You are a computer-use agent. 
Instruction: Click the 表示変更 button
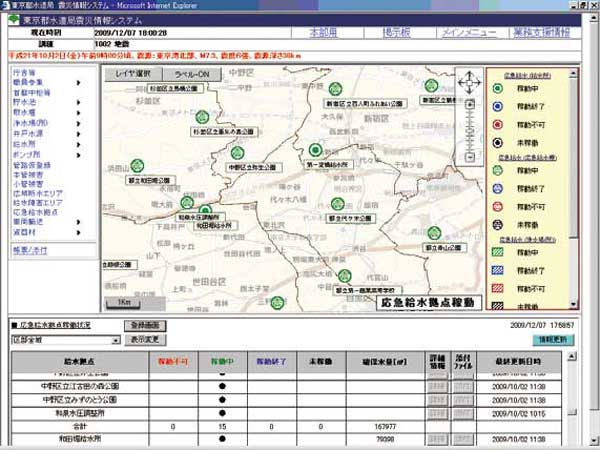pos(147,340)
